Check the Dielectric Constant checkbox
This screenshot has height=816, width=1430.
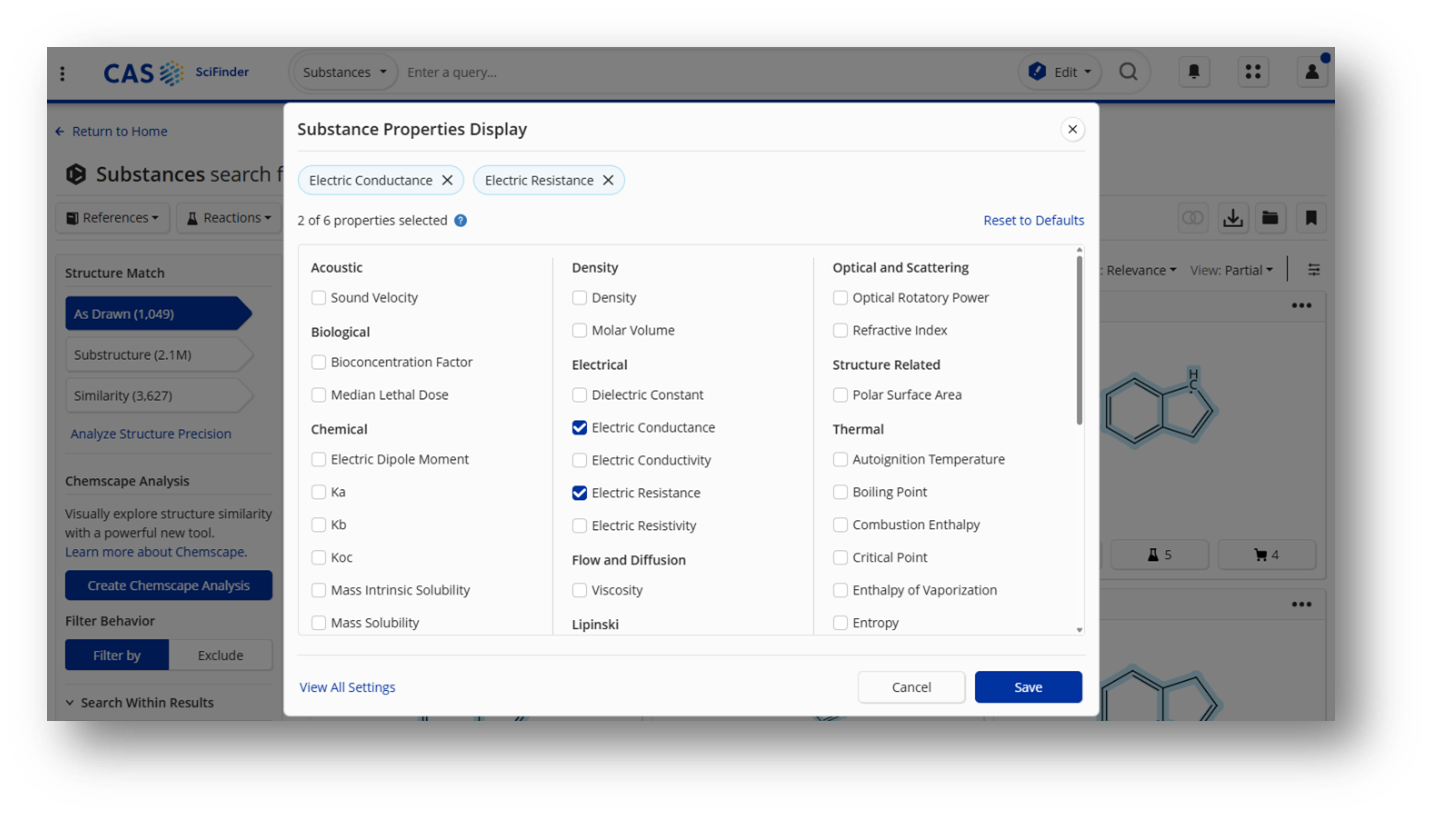(579, 395)
